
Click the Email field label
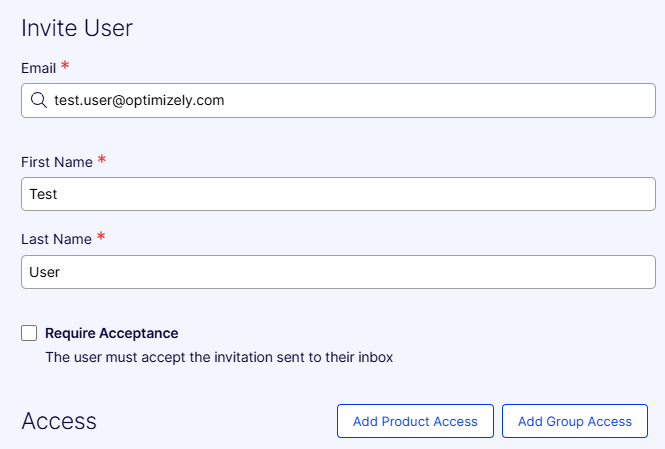pos(39,68)
